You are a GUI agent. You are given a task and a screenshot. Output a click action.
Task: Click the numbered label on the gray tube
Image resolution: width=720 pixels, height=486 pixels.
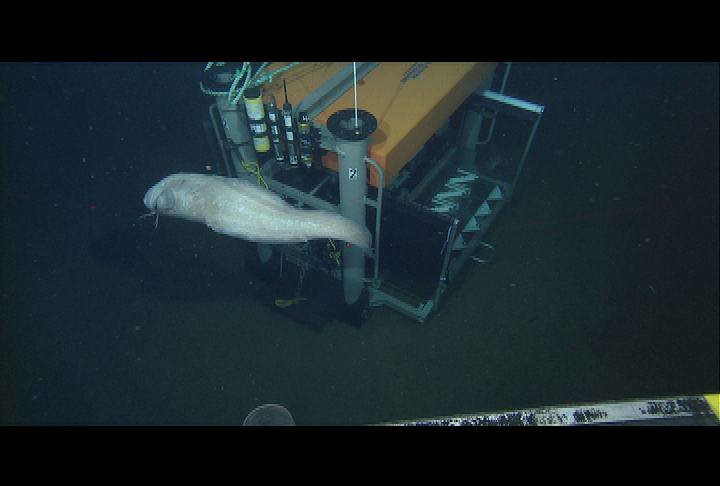click(x=352, y=173)
